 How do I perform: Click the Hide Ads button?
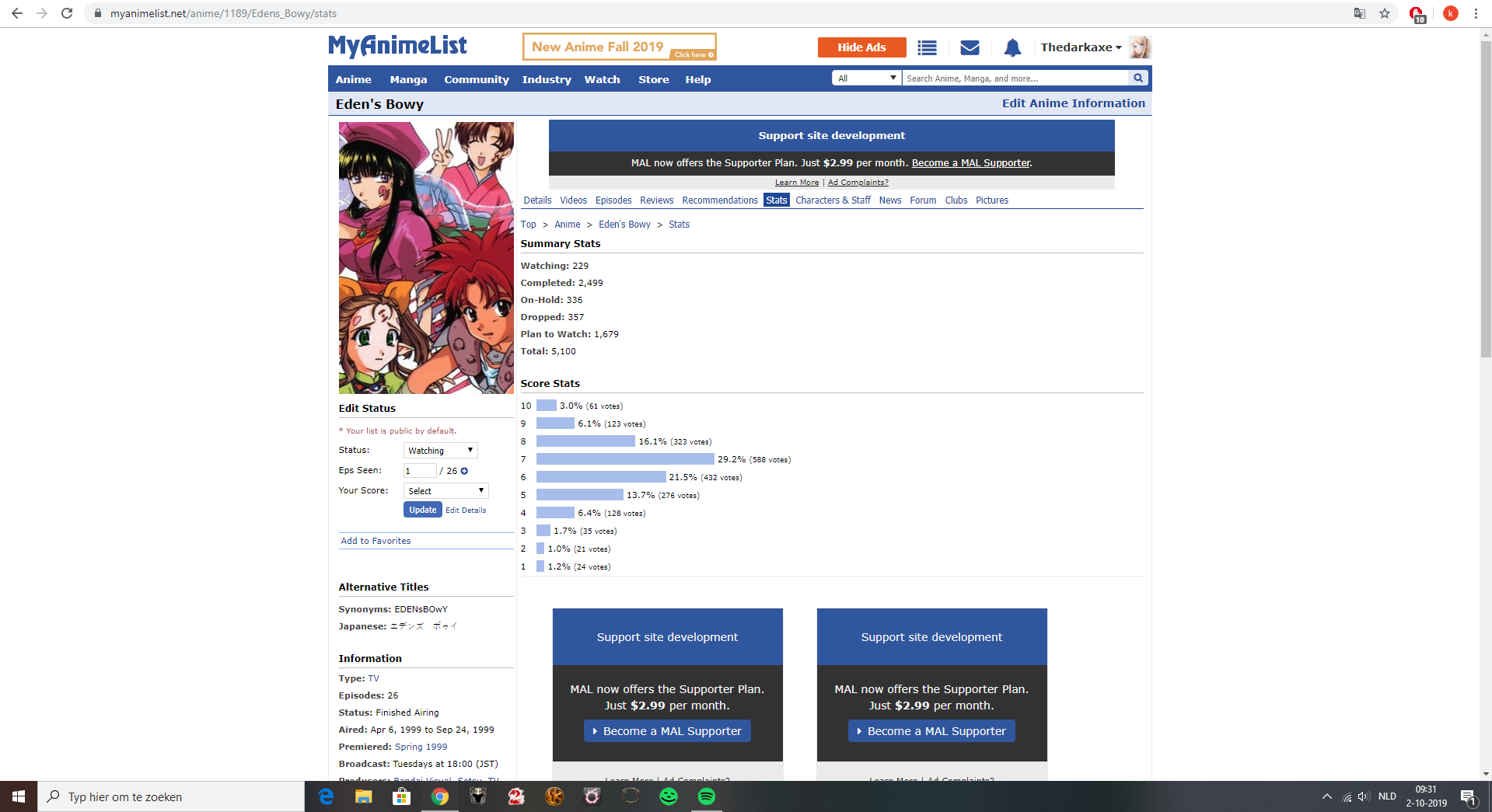[x=861, y=47]
